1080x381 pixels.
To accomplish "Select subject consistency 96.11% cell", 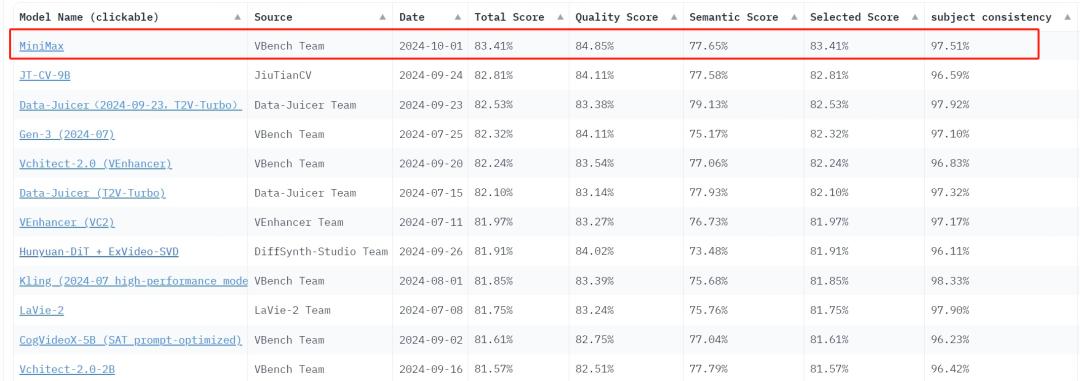I will point(949,251).
